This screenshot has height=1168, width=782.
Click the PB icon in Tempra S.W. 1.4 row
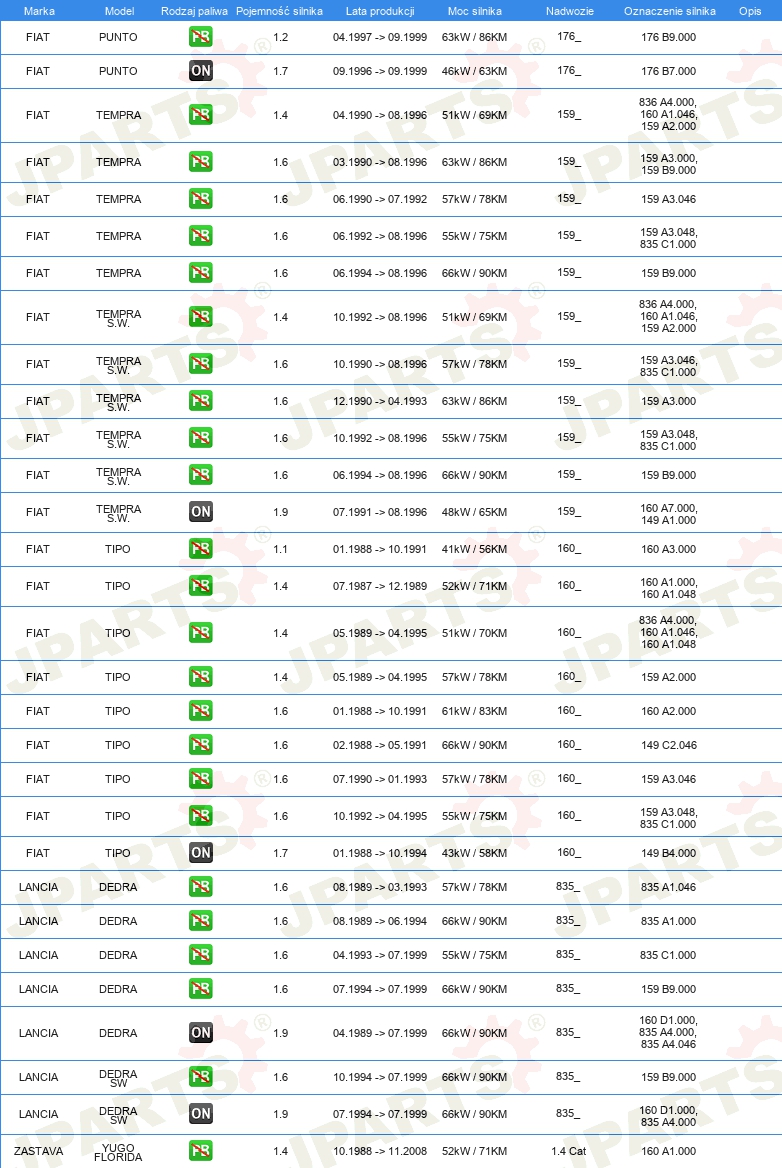(x=200, y=317)
